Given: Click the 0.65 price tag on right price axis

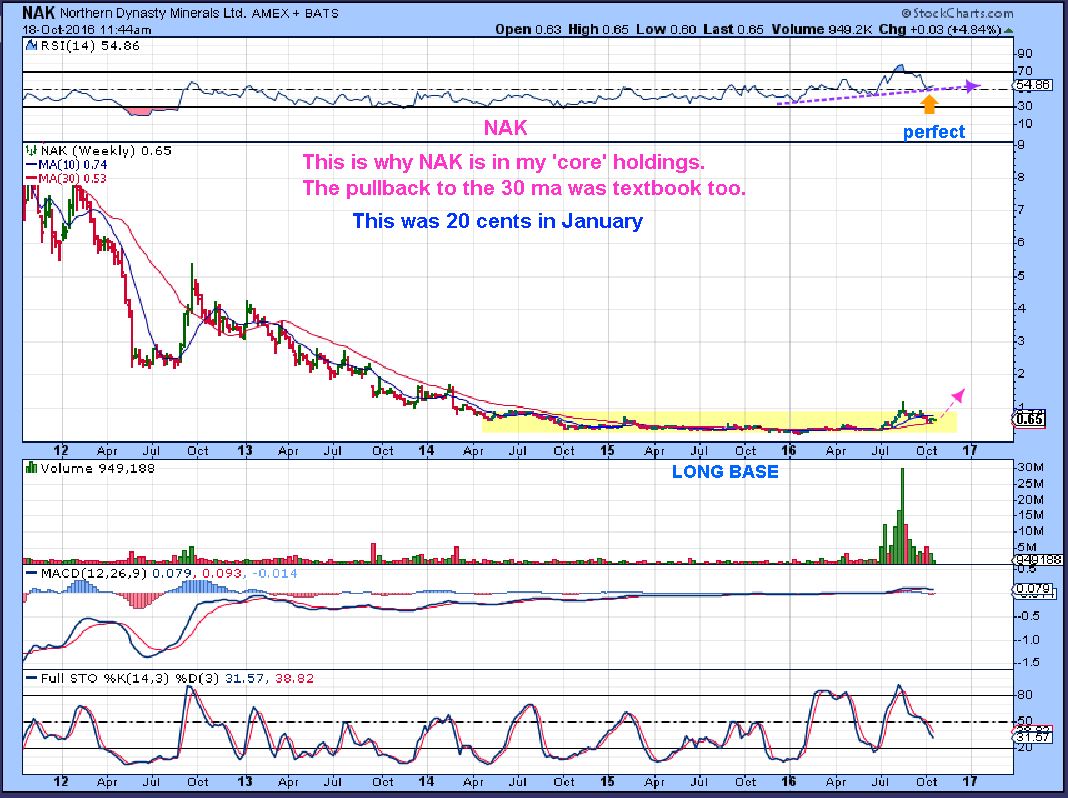Looking at the screenshot, I should pos(1029,419).
